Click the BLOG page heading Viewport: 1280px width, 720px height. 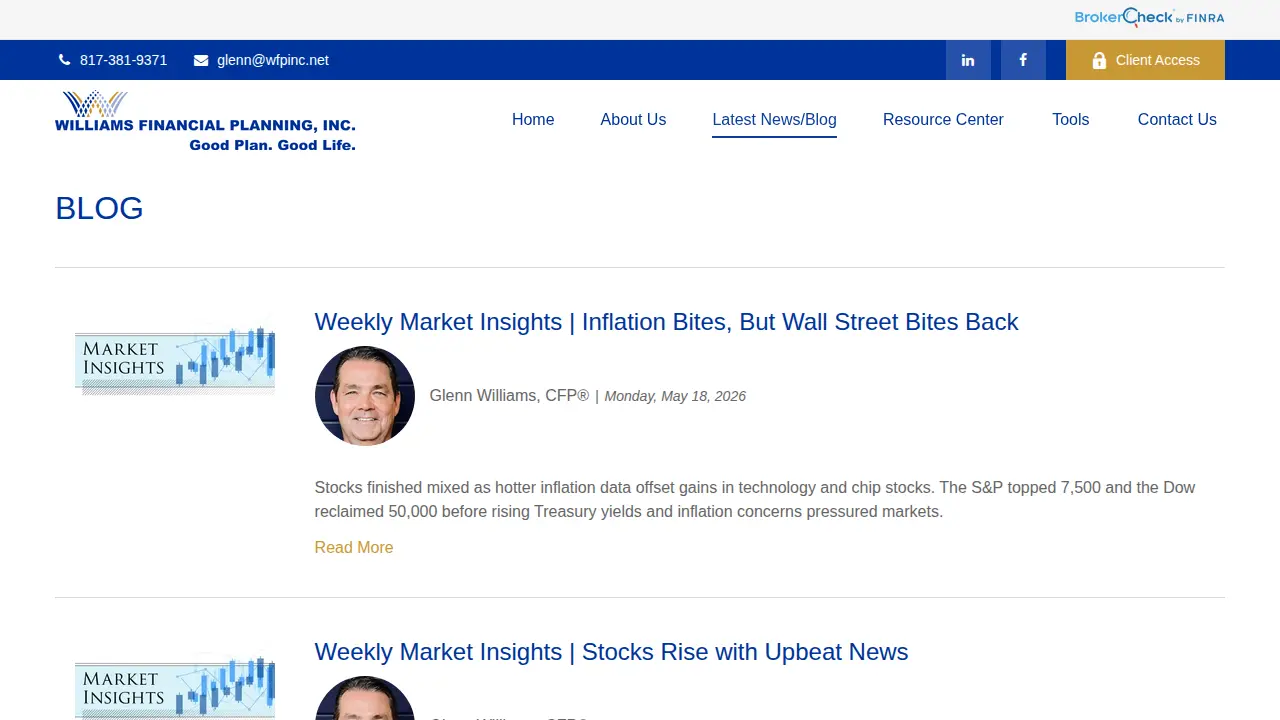tap(99, 208)
